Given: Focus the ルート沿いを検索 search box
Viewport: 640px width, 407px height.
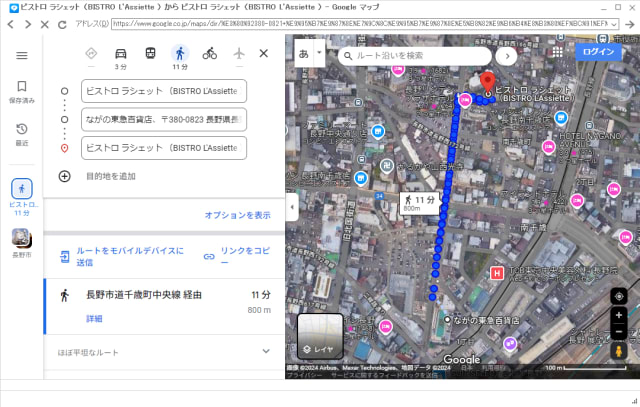Looking at the screenshot, I should coord(414,56).
